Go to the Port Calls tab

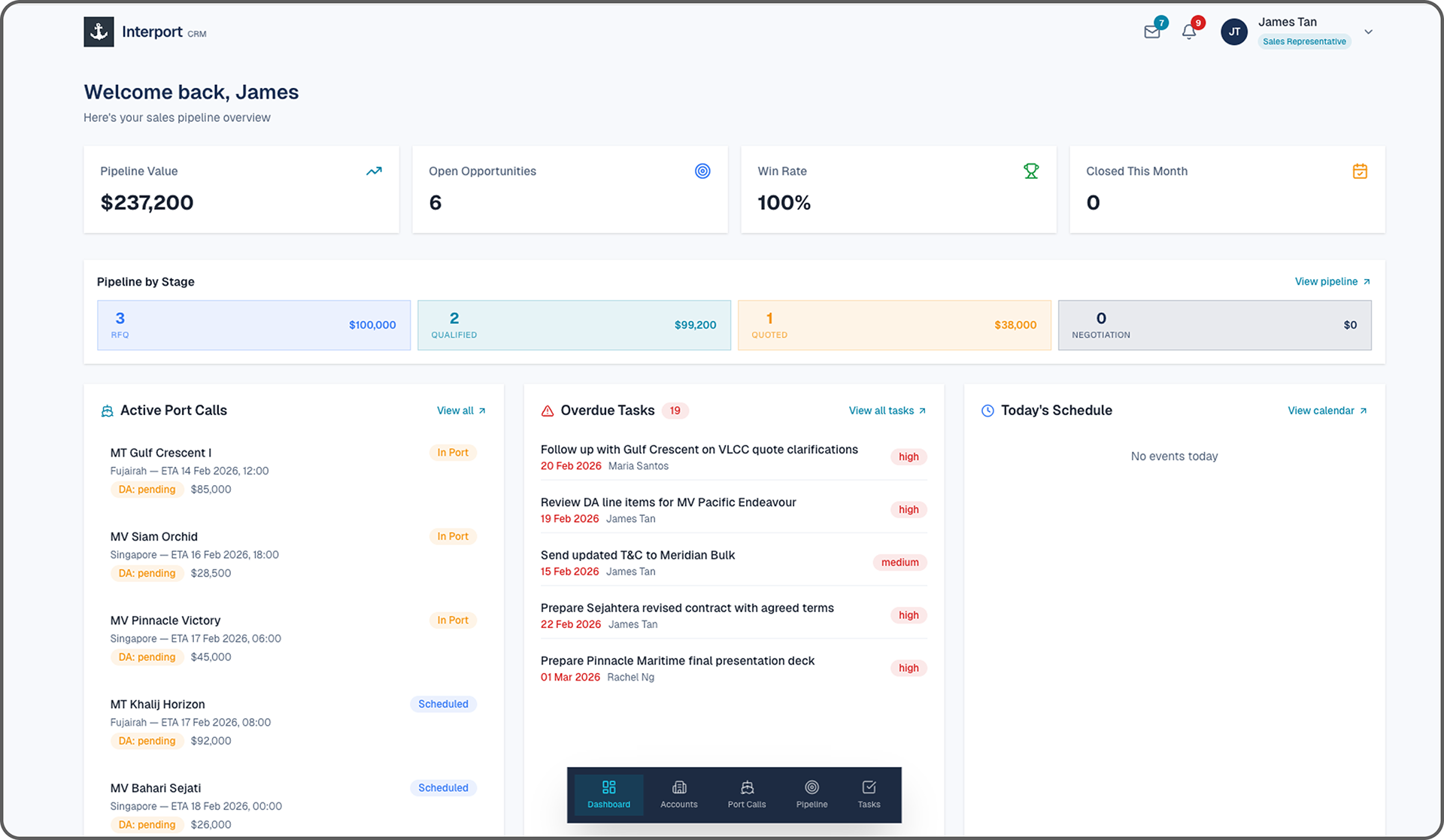click(747, 794)
